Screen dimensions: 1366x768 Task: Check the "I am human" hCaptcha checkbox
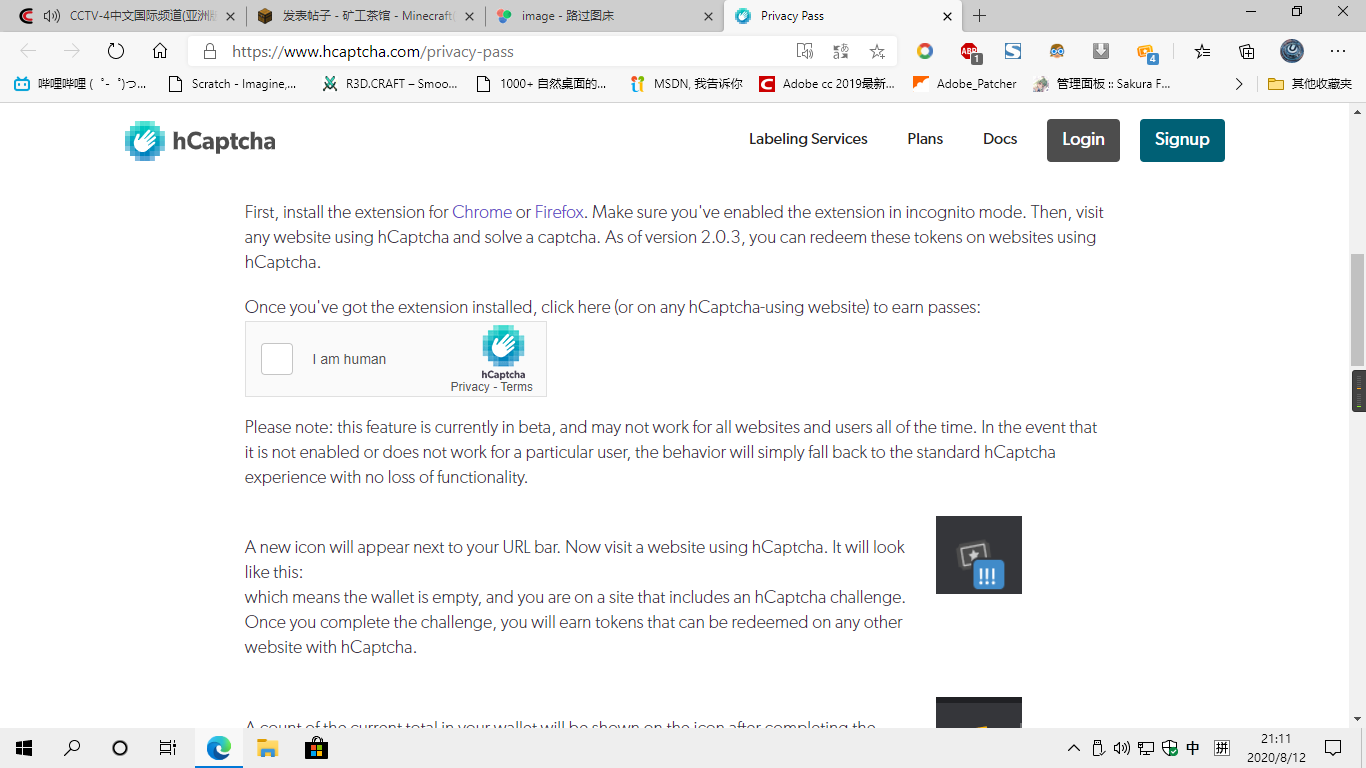277,359
